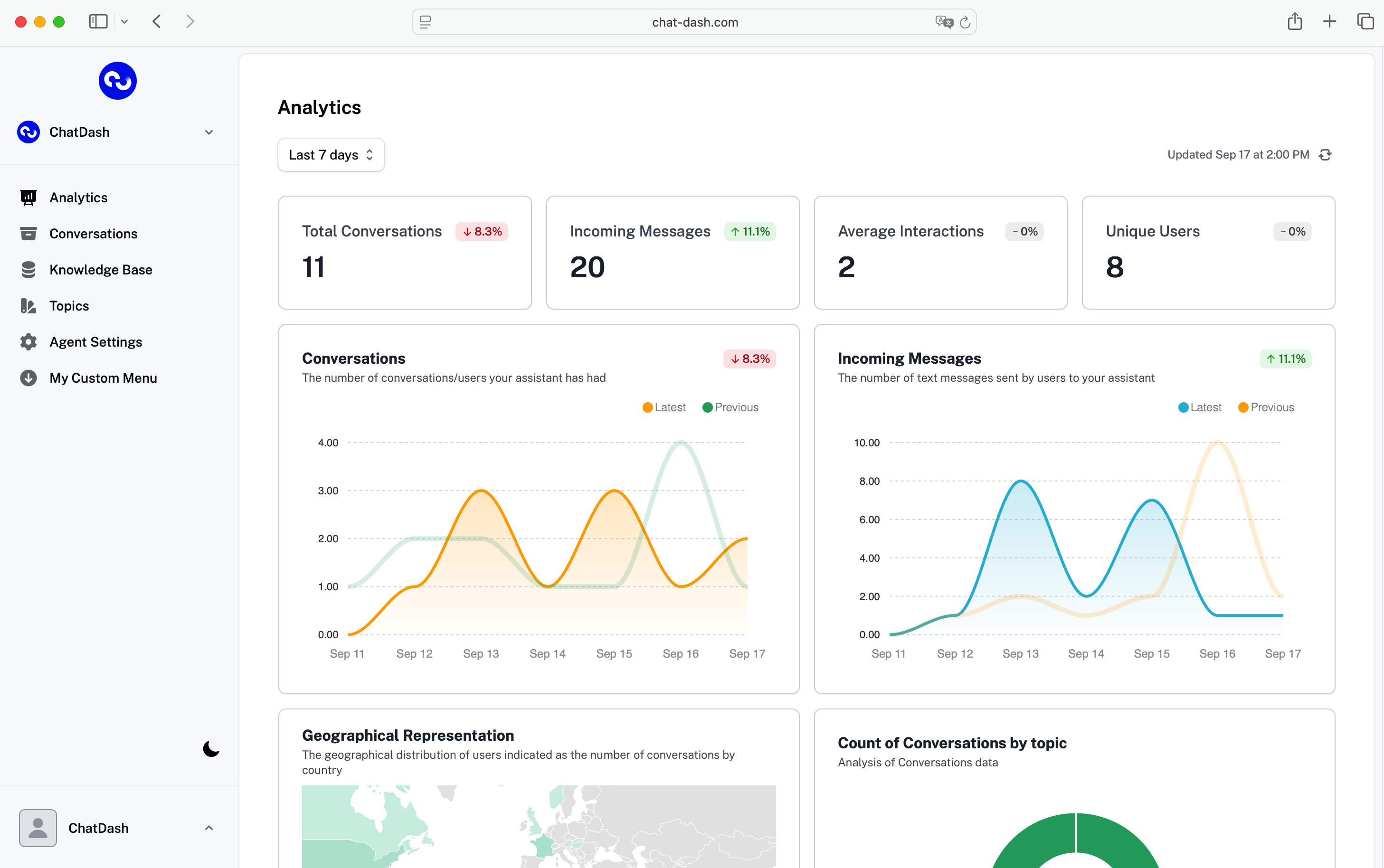This screenshot has width=1384, height=868.
Task: Open the Last 7 days date range dropdown
Action: [331, 154]
